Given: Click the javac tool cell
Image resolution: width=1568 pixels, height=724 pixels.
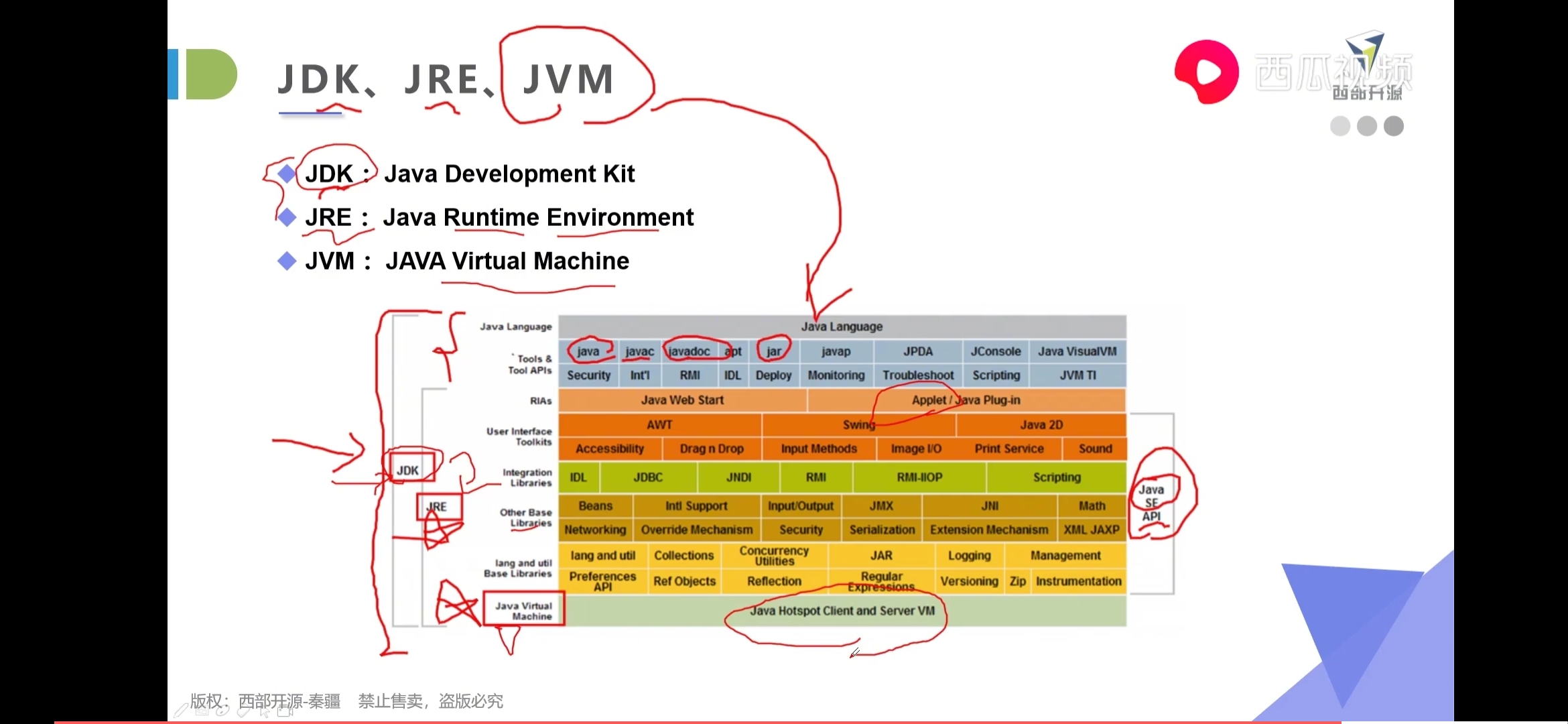Looking at the screenshot, I should point(639,351).
